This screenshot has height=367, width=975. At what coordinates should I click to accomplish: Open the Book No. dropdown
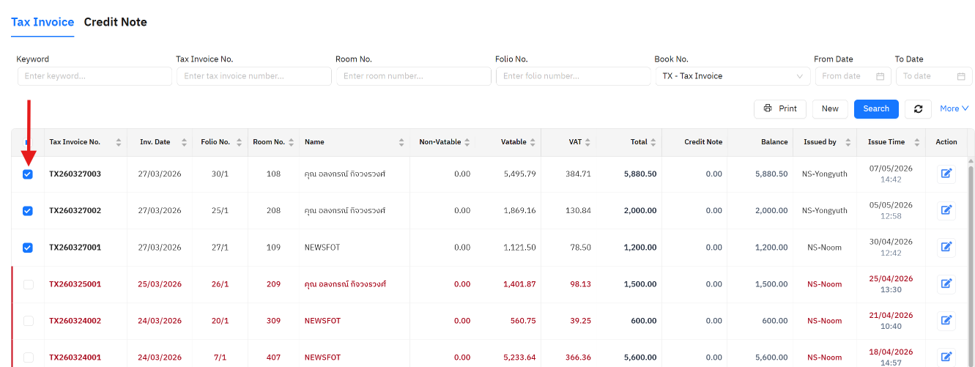point(732,77)
